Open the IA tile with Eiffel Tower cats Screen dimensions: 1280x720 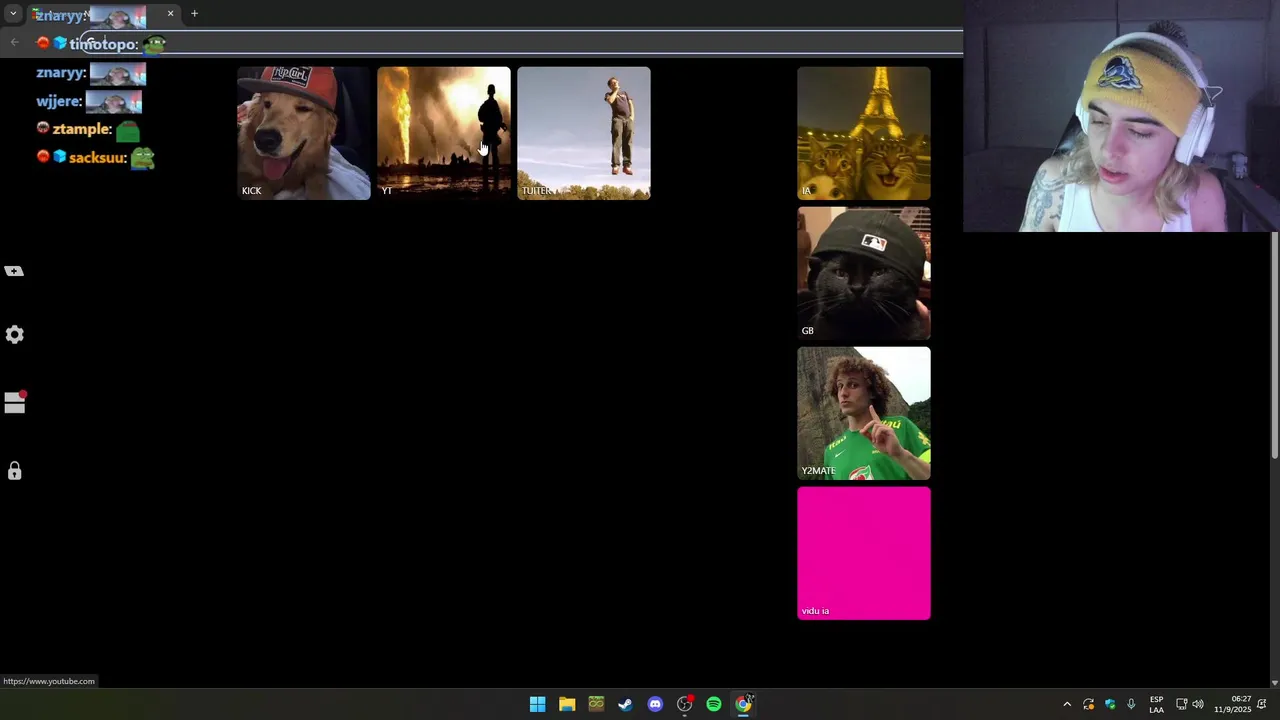[864, 133]
